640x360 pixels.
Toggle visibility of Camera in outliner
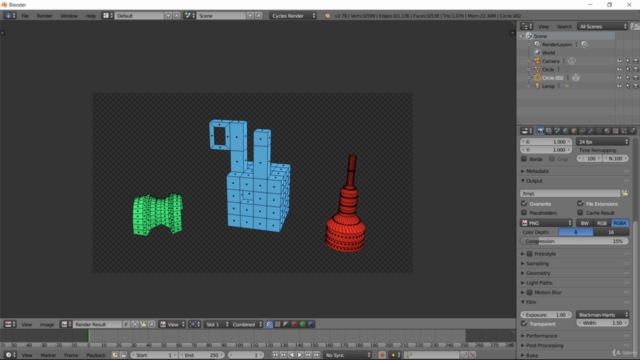coord(619,61)
